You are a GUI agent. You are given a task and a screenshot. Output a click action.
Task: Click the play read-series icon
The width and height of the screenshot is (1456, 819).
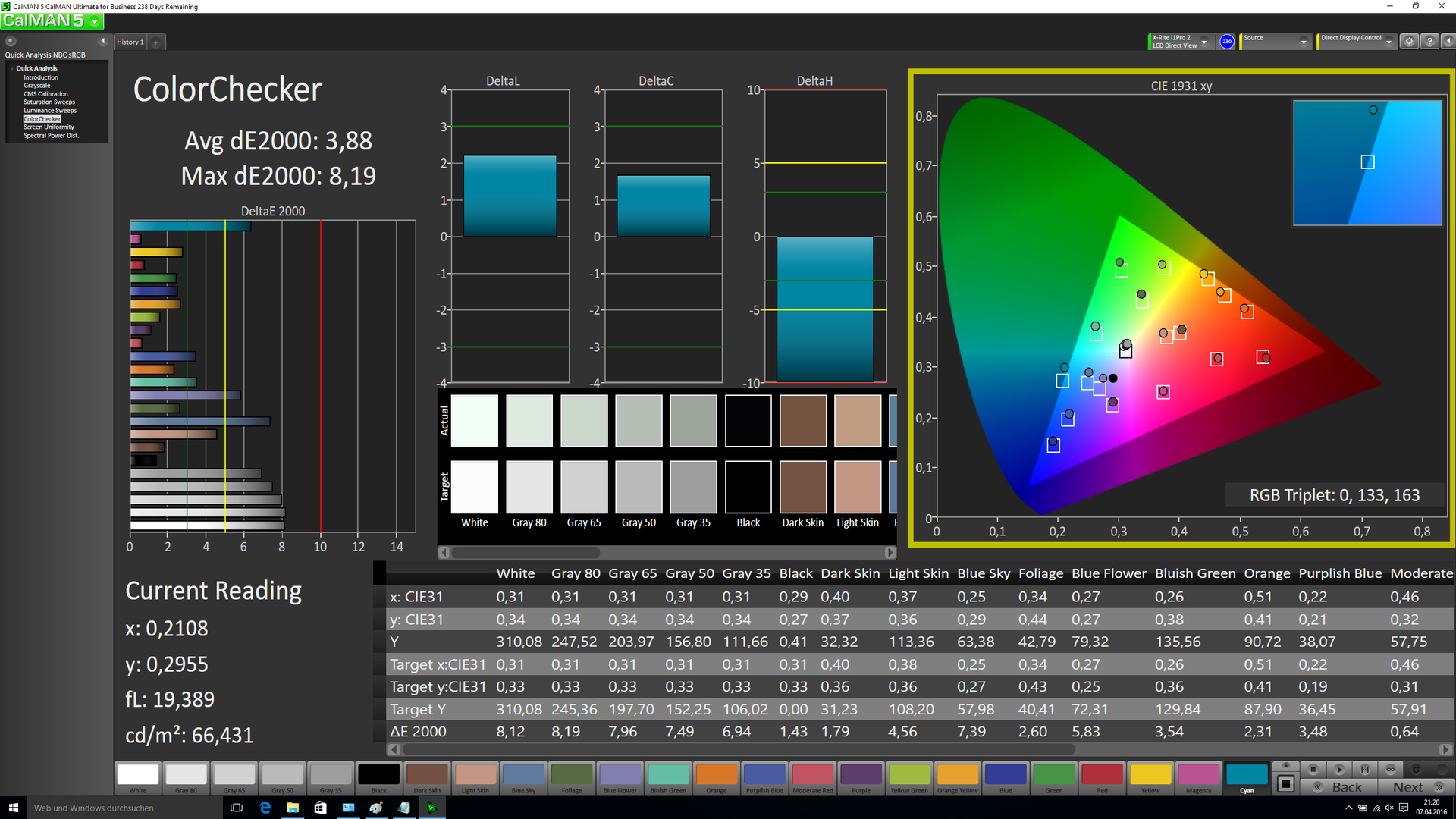coord(1339,769)
